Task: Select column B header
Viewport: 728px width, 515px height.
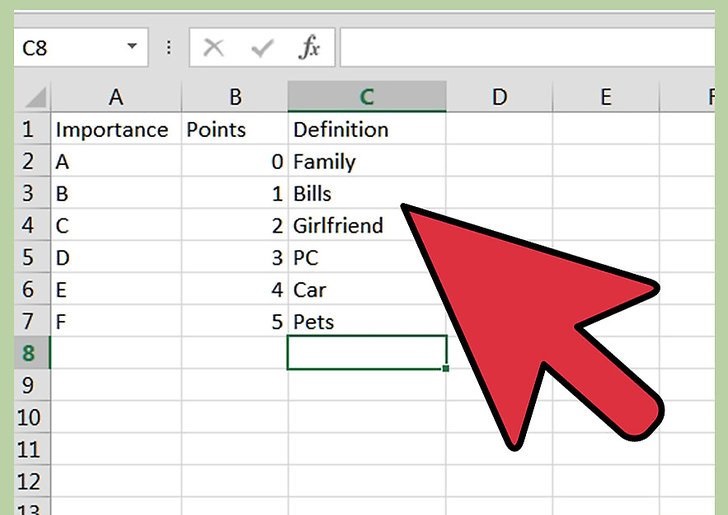Action: tap(235, 97)
